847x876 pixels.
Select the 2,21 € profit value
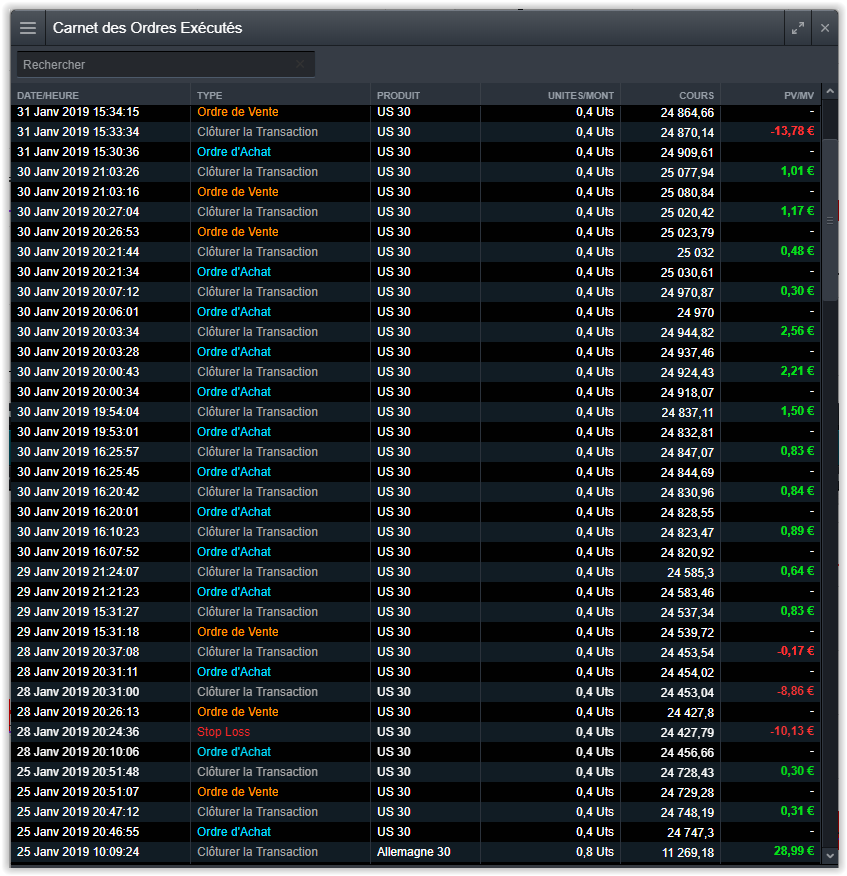pos(797,371)
